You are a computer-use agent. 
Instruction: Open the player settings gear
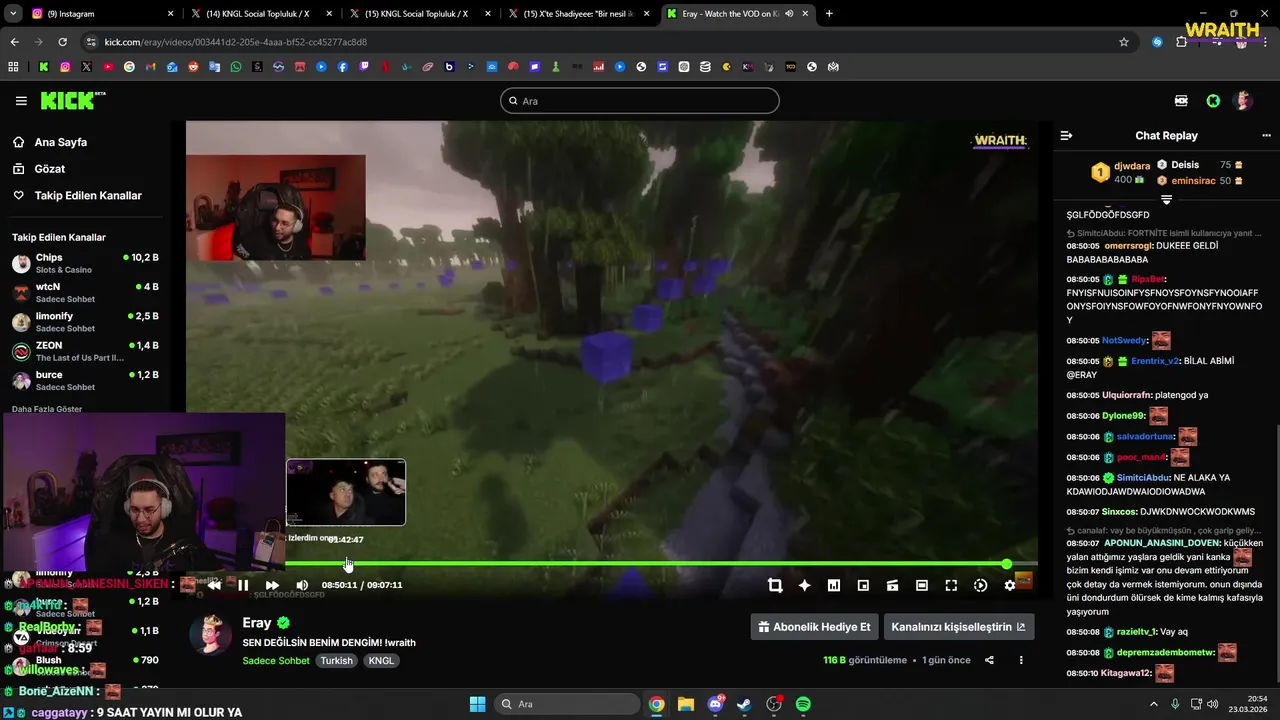point(1010,585)
